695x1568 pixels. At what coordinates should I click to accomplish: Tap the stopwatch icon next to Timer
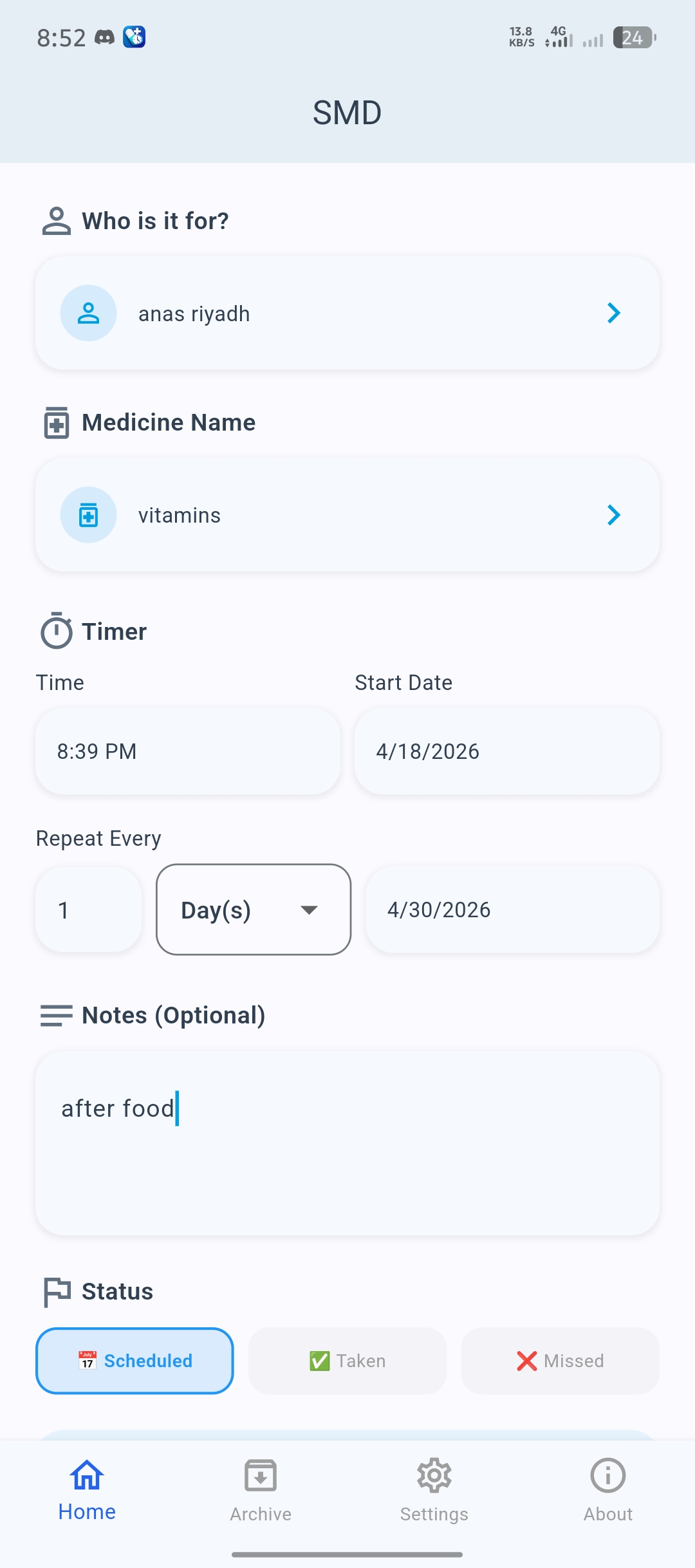[x=57, y=631]
